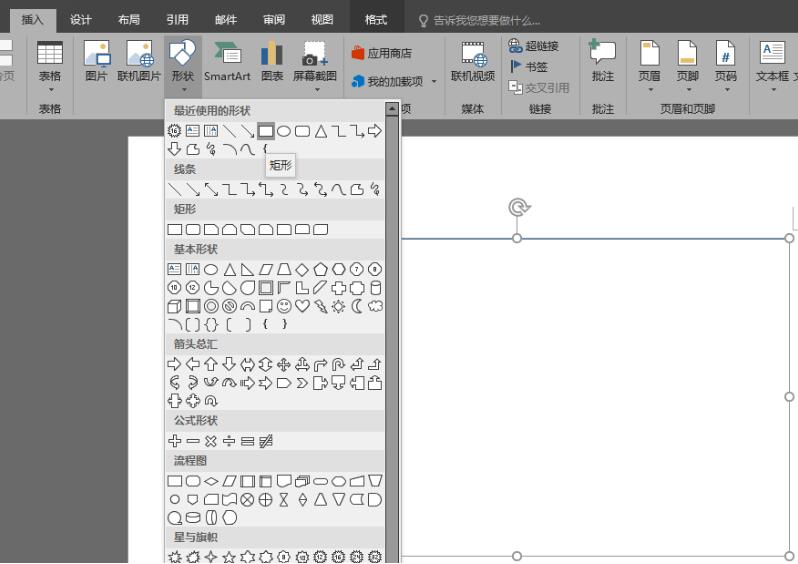This screenshot has width=798, height=564.
Task: Choose the cube shape in 基本形状
Action: coord(175,306)
